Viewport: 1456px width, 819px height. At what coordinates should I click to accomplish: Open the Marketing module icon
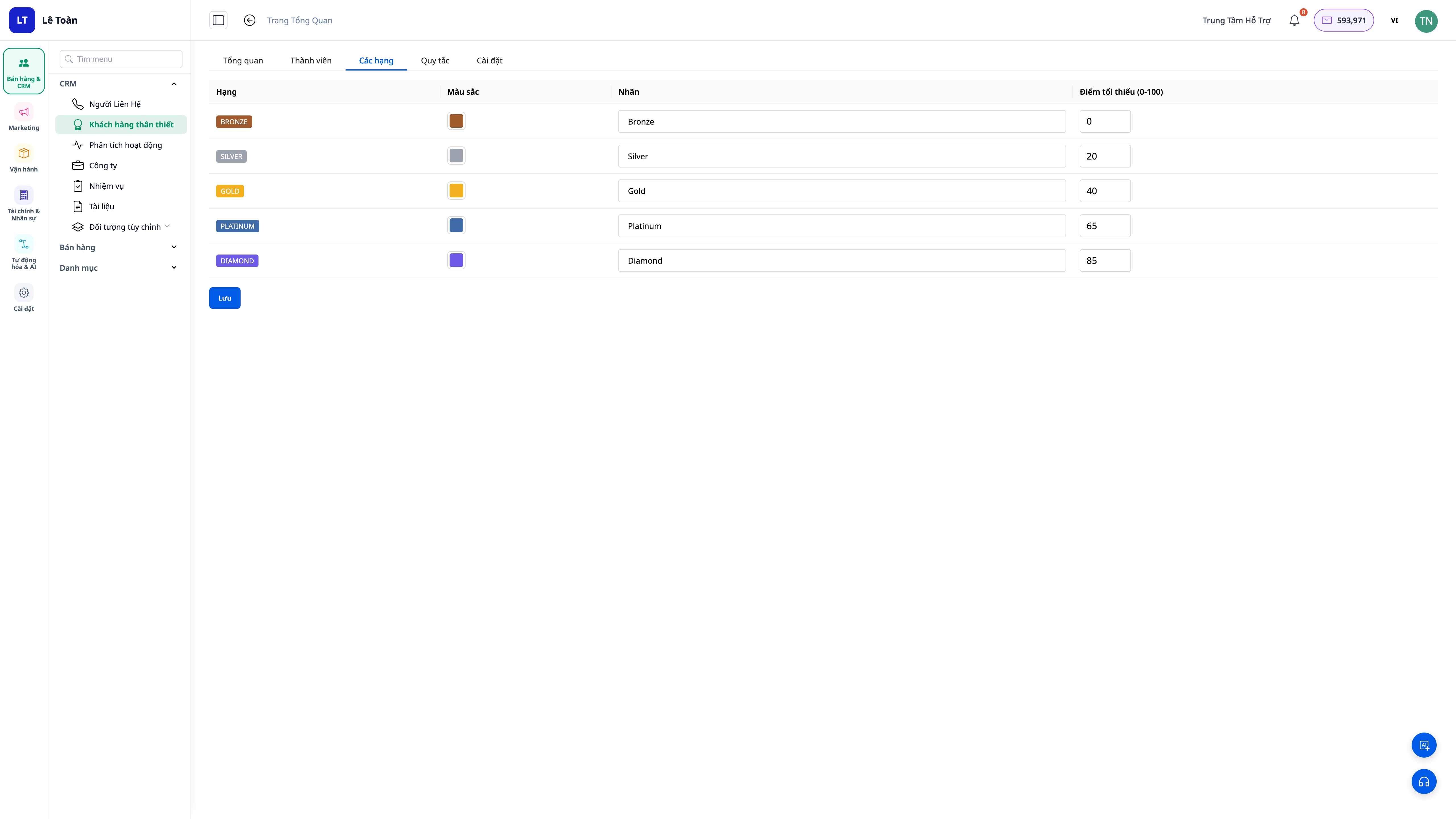(x=24, y=117)
